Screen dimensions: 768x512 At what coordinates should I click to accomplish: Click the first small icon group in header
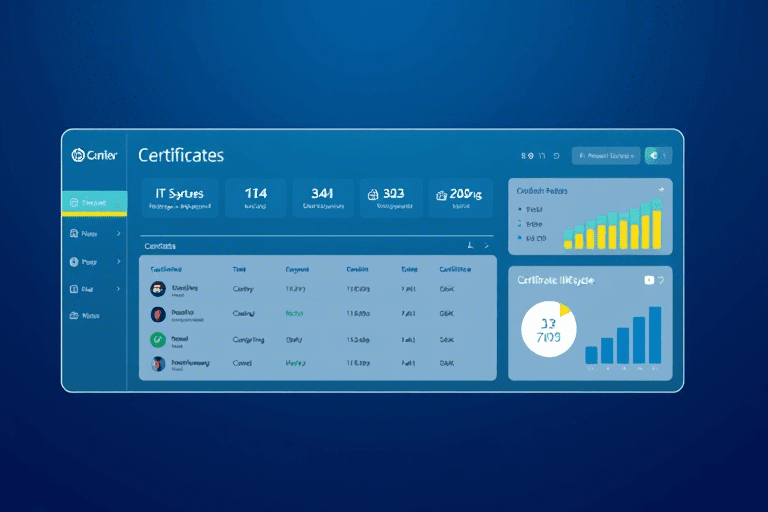(527, 156)
